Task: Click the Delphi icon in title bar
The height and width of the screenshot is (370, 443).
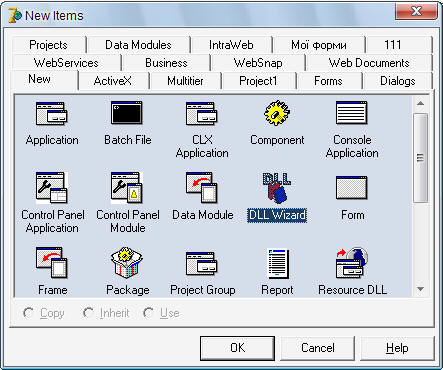Action: click(x=15, y=15)
